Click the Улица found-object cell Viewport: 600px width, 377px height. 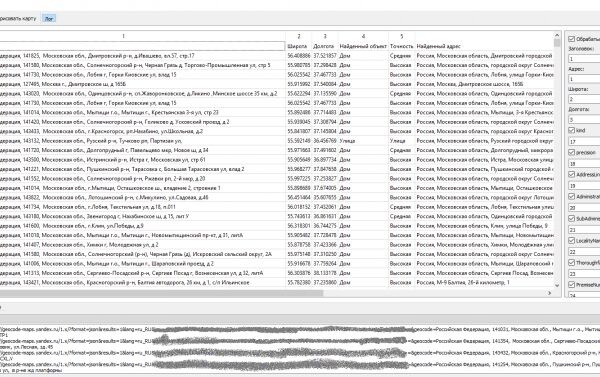coord(363,141)
